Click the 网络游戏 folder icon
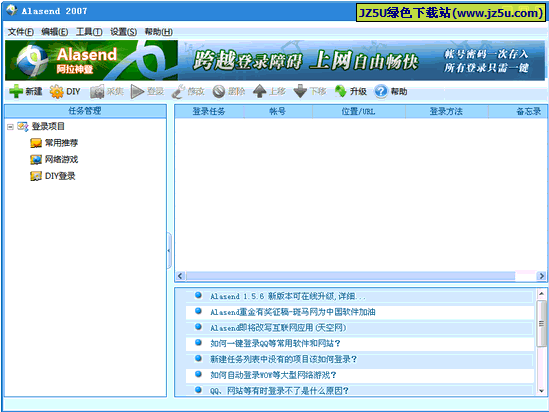This screenshot has width=549, height=412. [x=36, y=159]
